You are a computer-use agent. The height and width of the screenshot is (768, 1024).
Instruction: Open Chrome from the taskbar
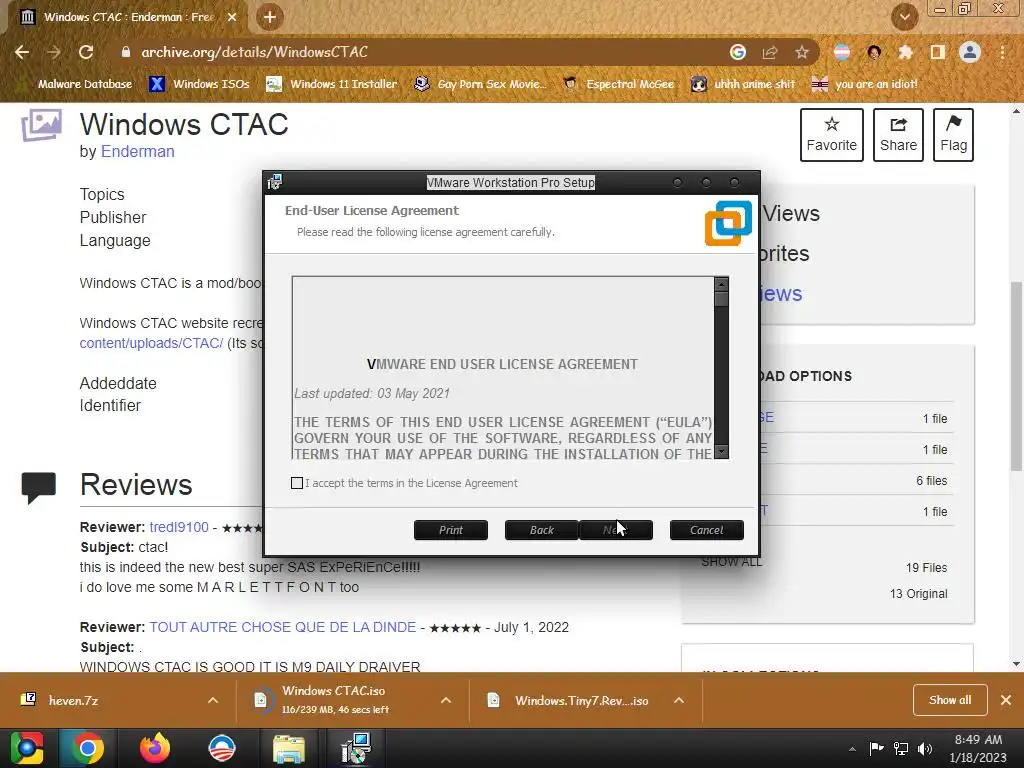pos(88,748)
